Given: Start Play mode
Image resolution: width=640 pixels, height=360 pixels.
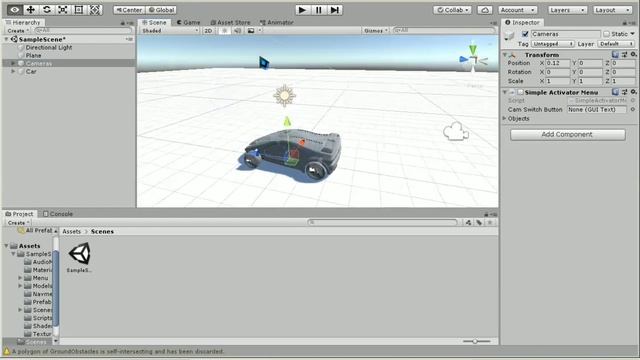Looking at the screenshot, I should [302, 10].
